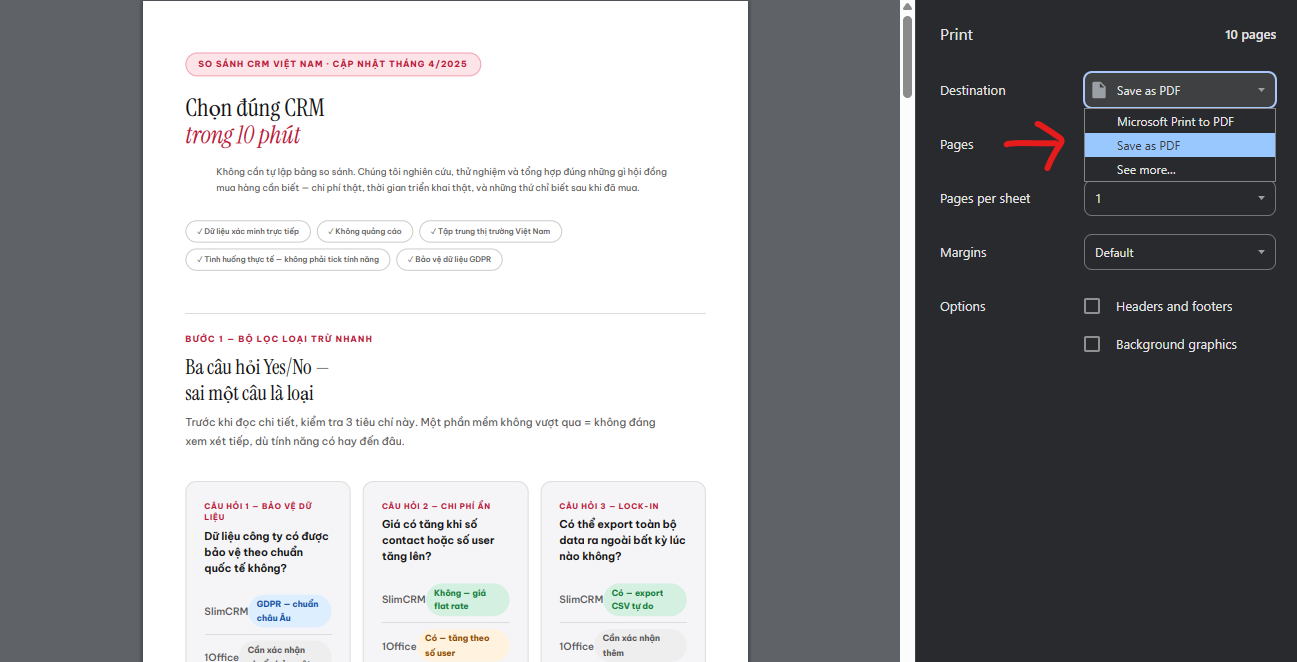Image resolution: width=1297 pixels, height=662 pixels.
Task: Tick the Background graphics checkbox
Action: pos(1092,344)
